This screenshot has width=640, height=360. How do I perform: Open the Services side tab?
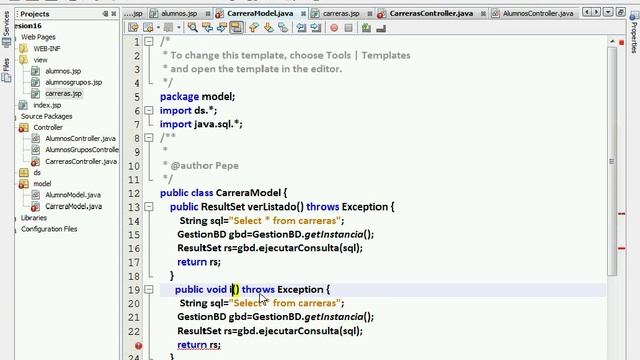pos(6,29)
